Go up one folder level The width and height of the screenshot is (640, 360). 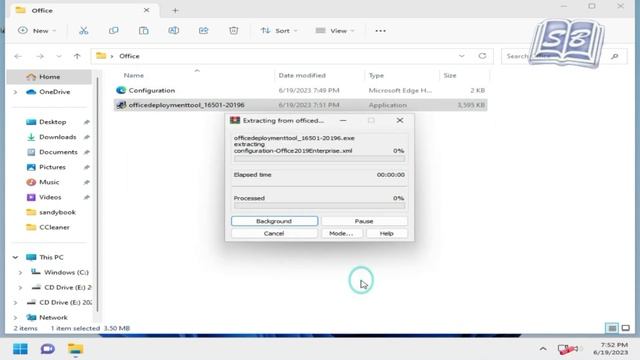77,56
